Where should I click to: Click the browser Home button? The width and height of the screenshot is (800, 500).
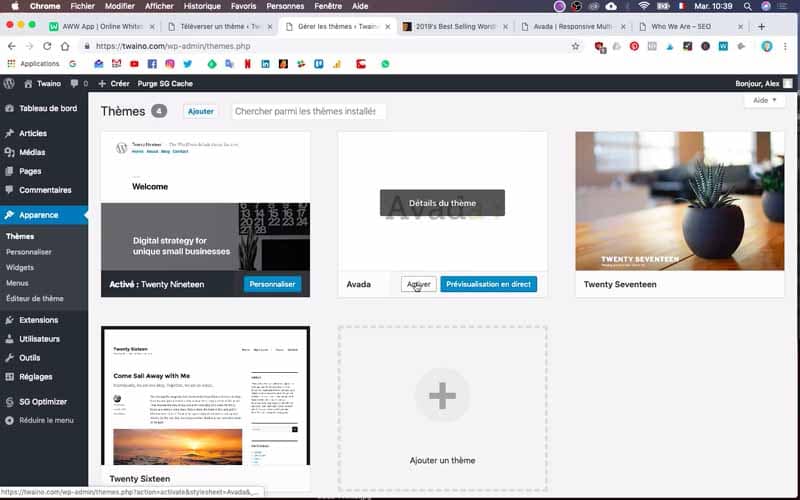pos(65,46)
